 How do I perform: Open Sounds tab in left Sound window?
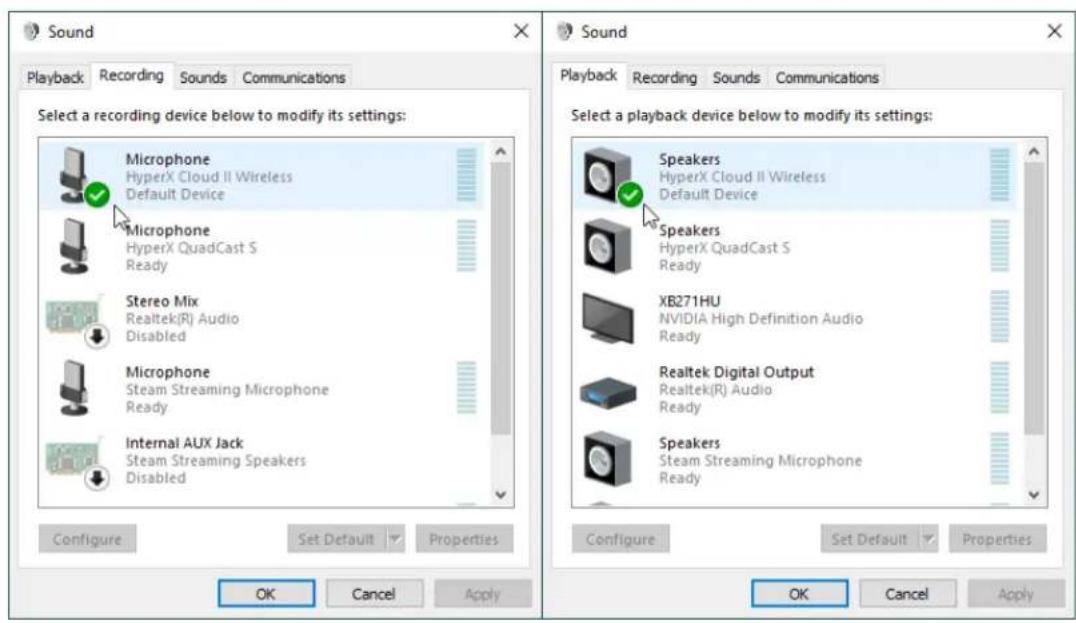click(203, 78)
